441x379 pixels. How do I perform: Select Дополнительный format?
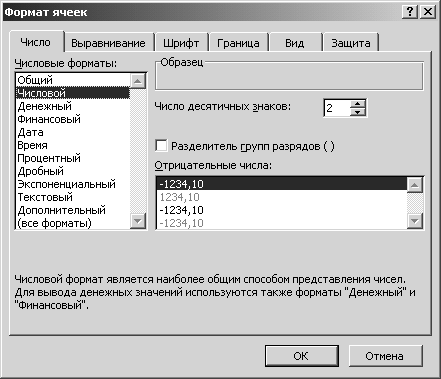[x=73, y=210]
